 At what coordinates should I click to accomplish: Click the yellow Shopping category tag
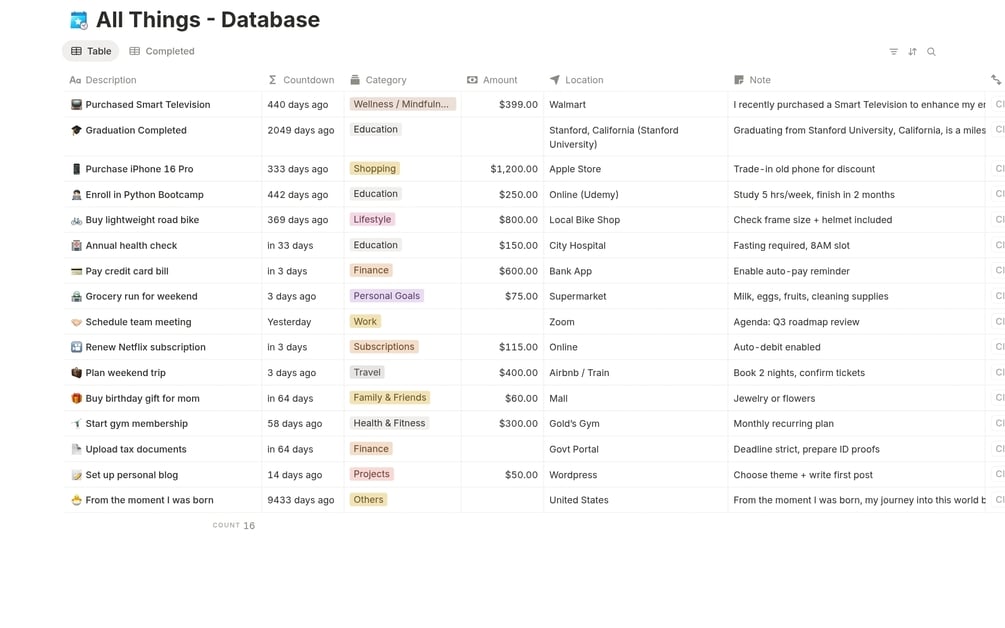click(x=375, y=169)
